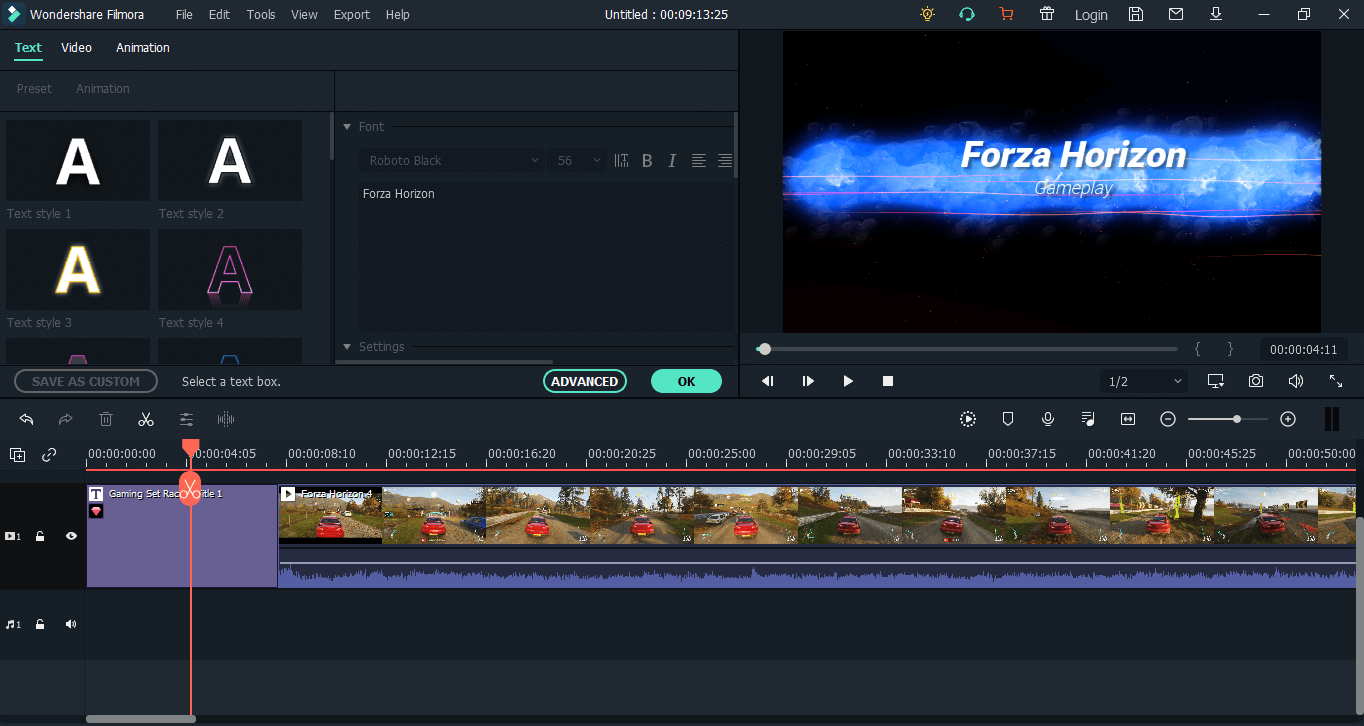The width and height of the screenshot is (1364, 726).
Task: Click the play button in preview
Action: pyautogui.click(x=848, y=381)
